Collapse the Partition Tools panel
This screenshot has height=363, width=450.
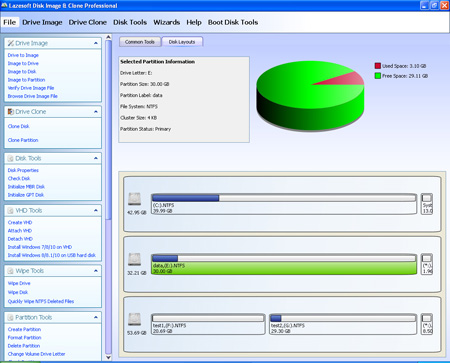coord(96,317)
